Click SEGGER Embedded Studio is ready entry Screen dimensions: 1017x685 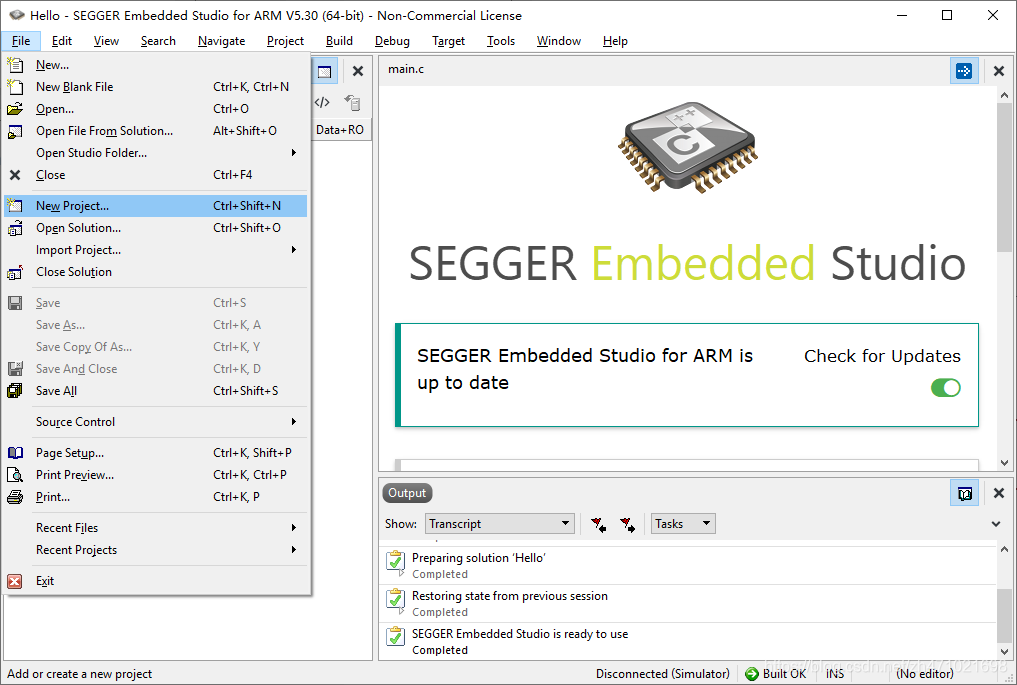tap(688, 642)
